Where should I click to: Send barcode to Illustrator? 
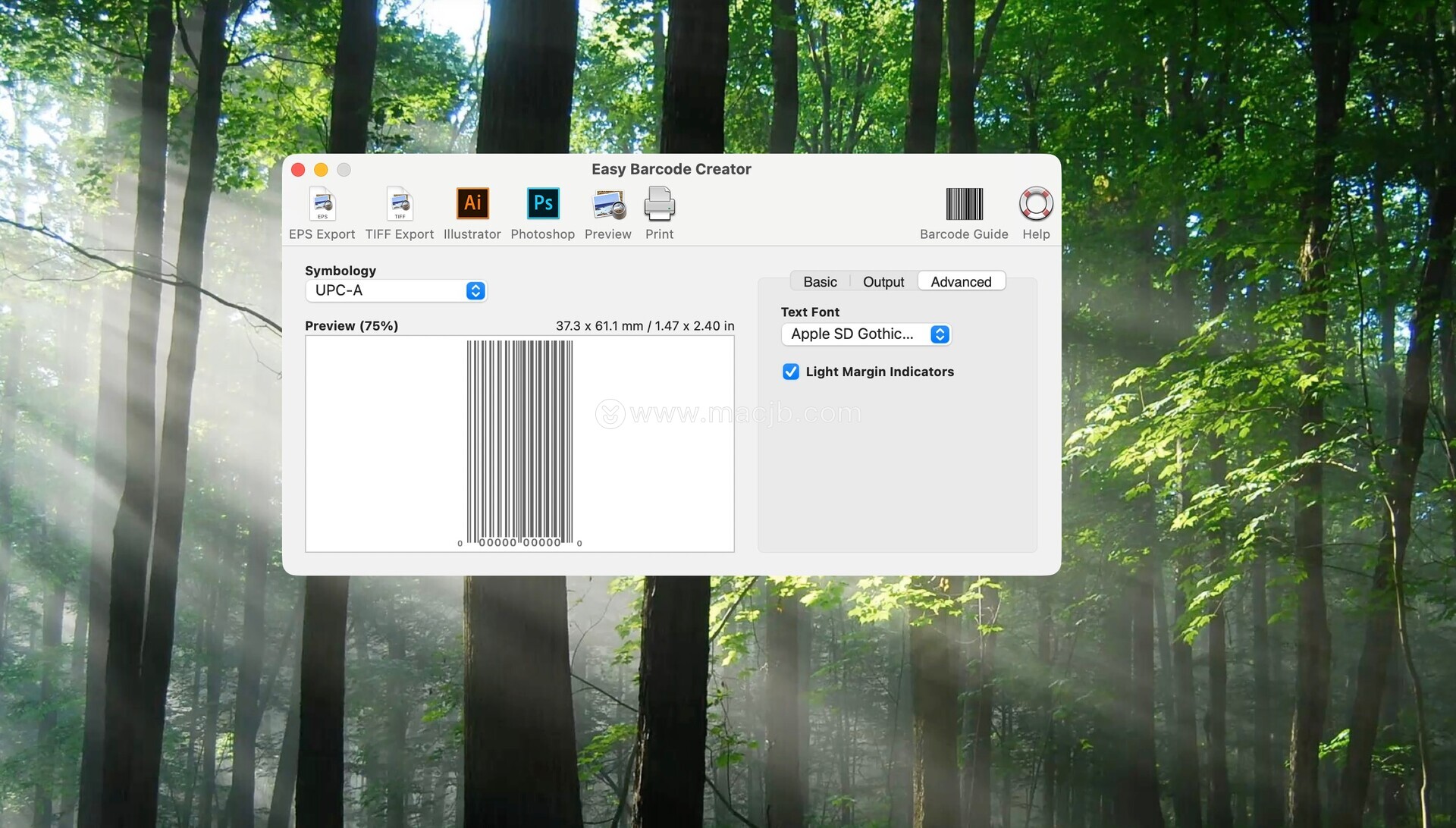pyautogui.click(x=472, y=204)
